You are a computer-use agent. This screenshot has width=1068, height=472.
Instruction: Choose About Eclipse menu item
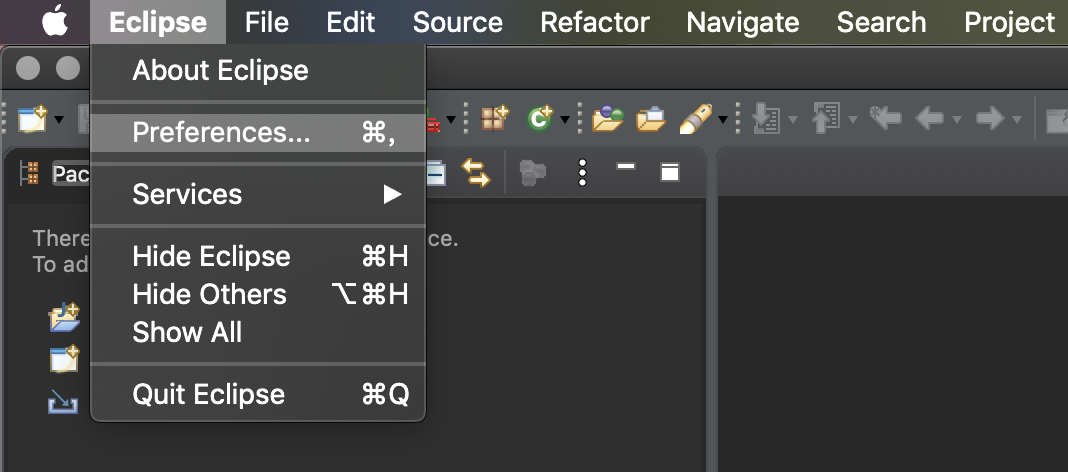click(x=220, y=71)
